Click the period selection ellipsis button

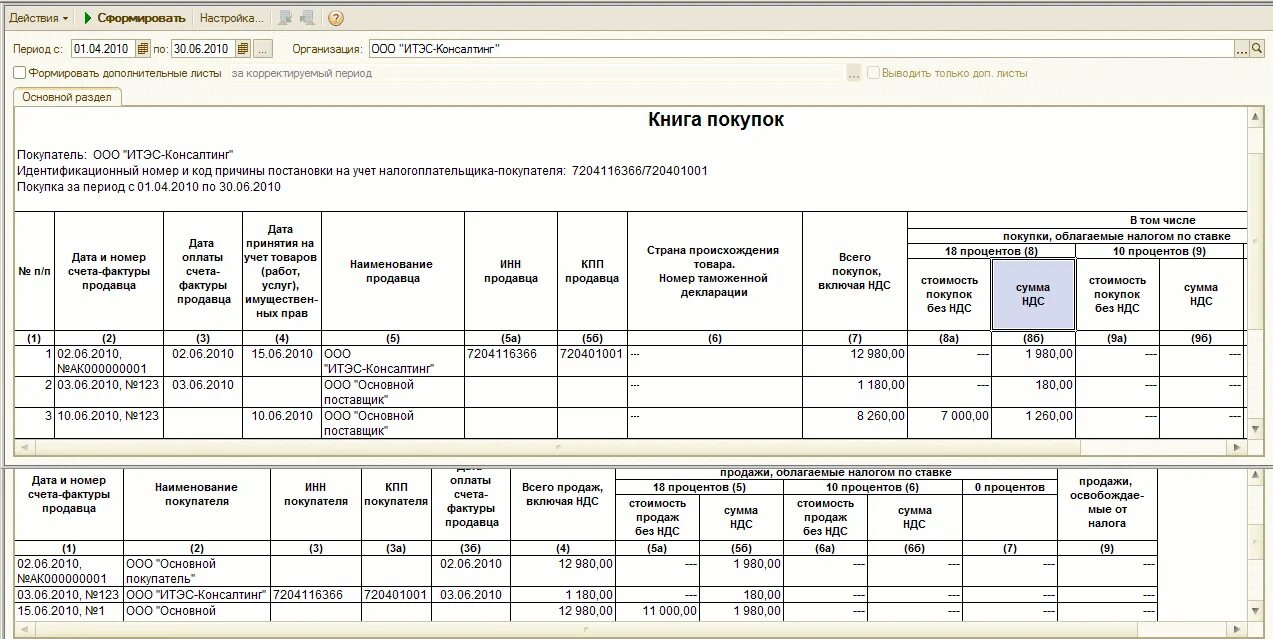(x=263, y=48)
